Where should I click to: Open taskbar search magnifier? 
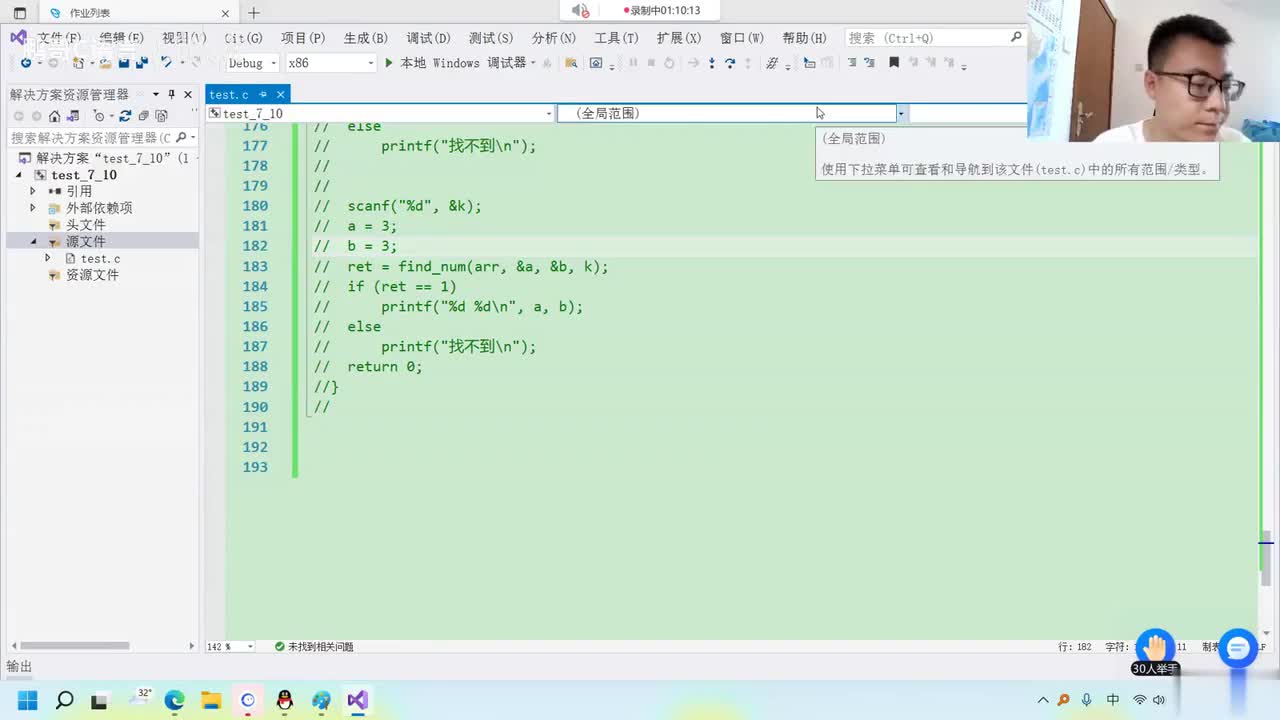pyautogui.click(x=64, y=700)
